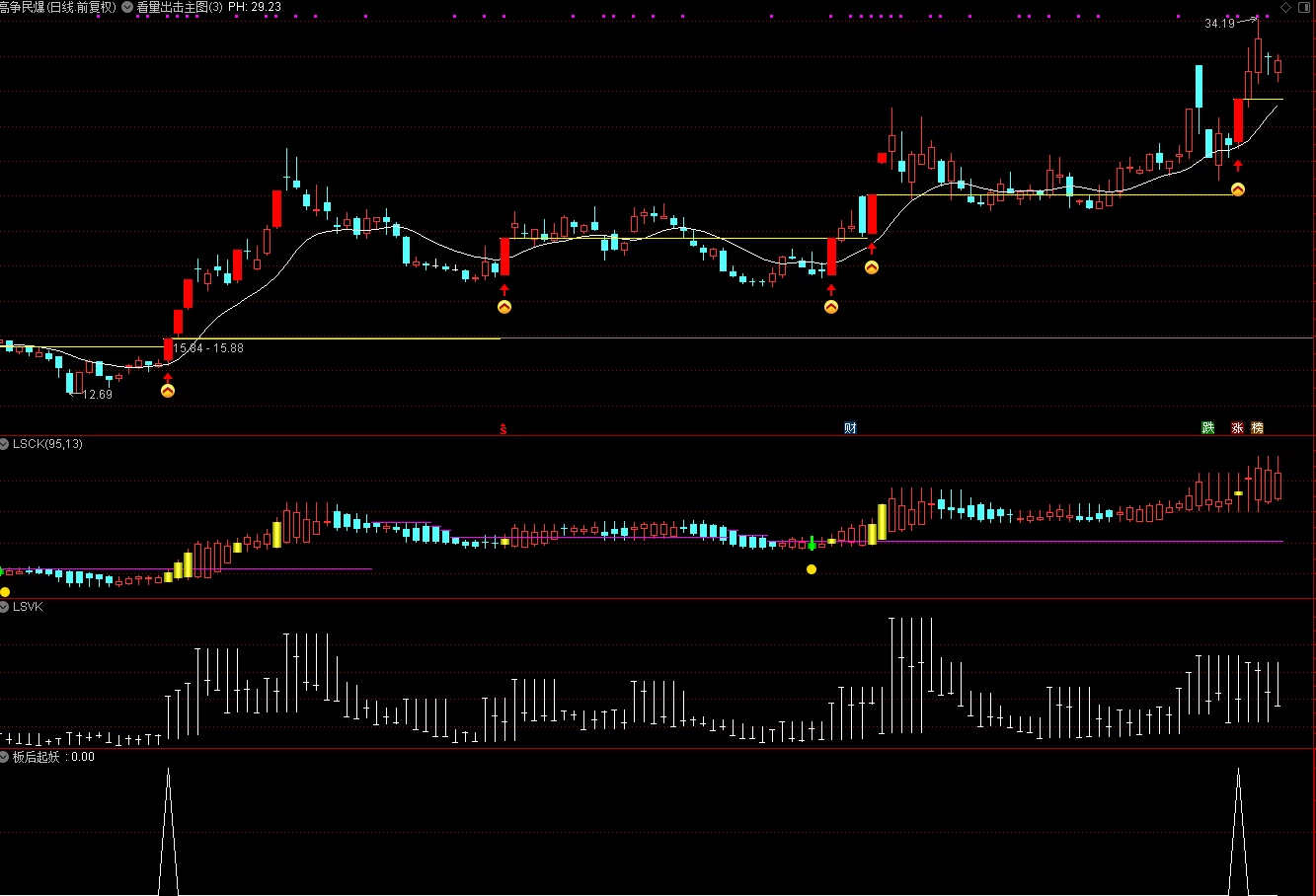This screenshot has height=896, width=1316.
Task: Click the PH: 29.23 value
Action: click(255, 7)
